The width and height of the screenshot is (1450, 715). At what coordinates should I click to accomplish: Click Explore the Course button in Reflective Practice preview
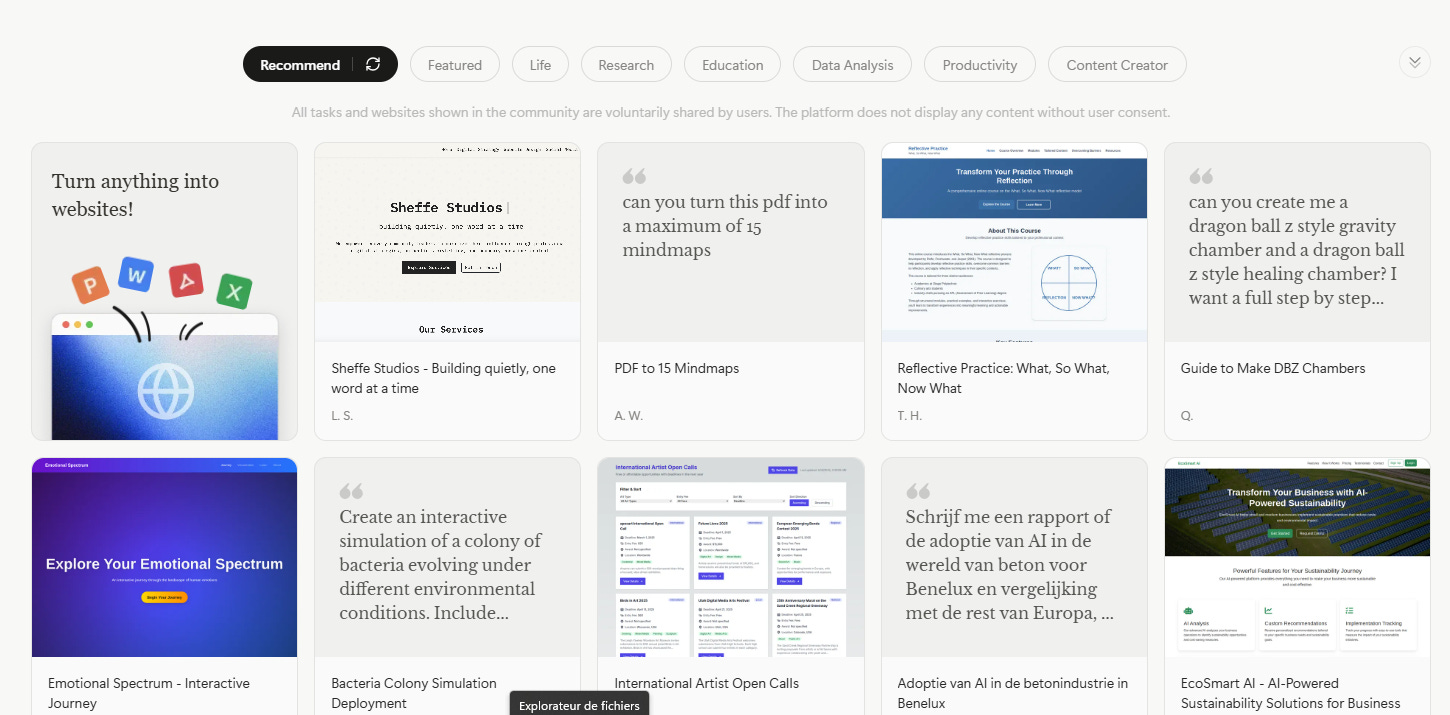[x=996, y=204]
